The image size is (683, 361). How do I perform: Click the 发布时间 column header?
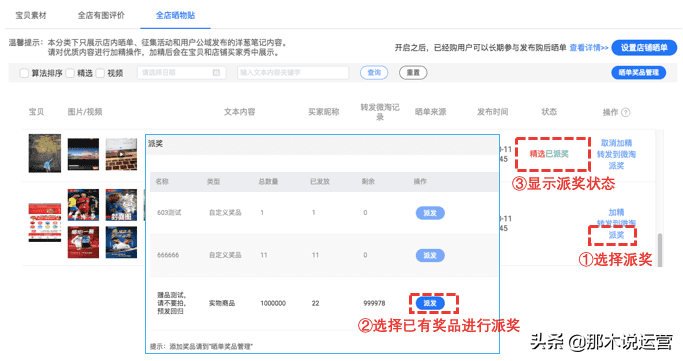coord(492,112)
